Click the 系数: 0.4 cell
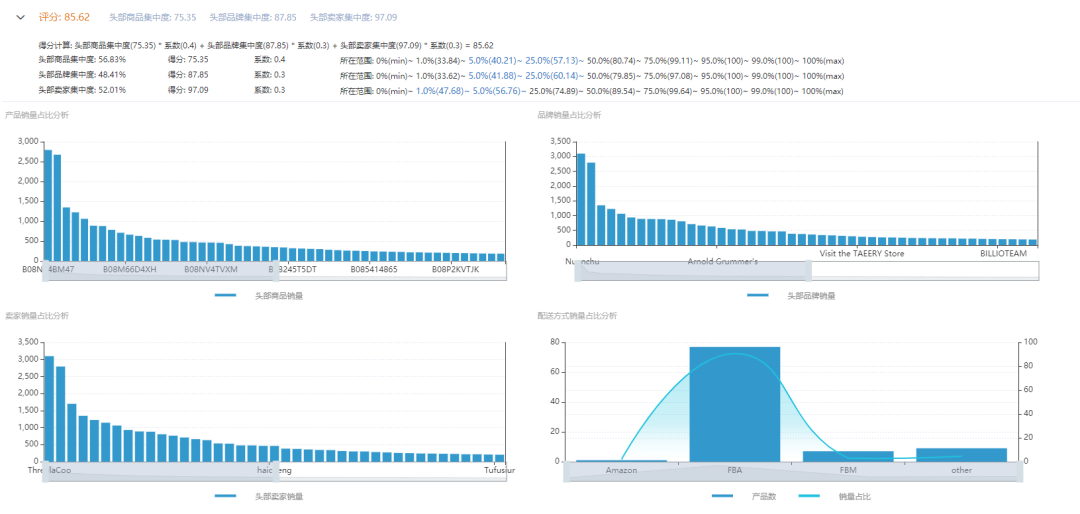1080x514 pixels. pos(269,60)
